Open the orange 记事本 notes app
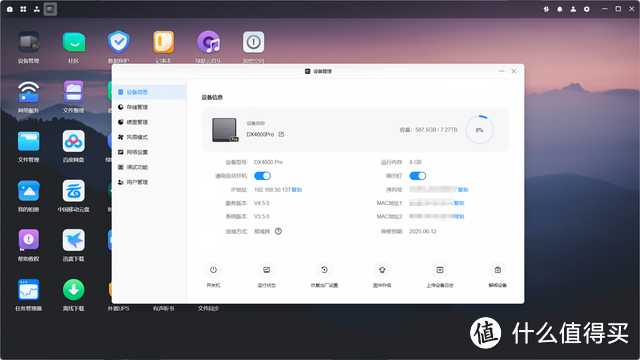This screenshot has height=360, width=640. [x=163, y=42]
